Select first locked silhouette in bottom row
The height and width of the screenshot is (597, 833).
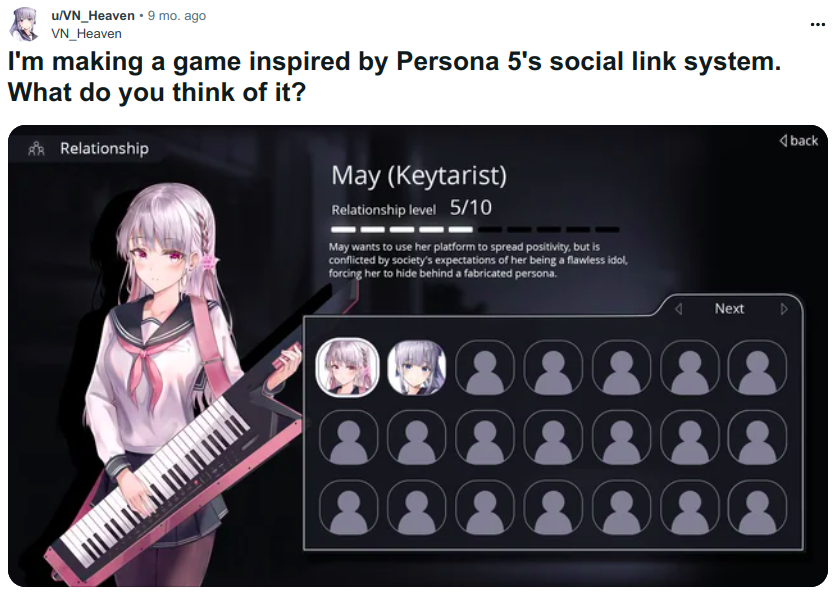point(348,507)
